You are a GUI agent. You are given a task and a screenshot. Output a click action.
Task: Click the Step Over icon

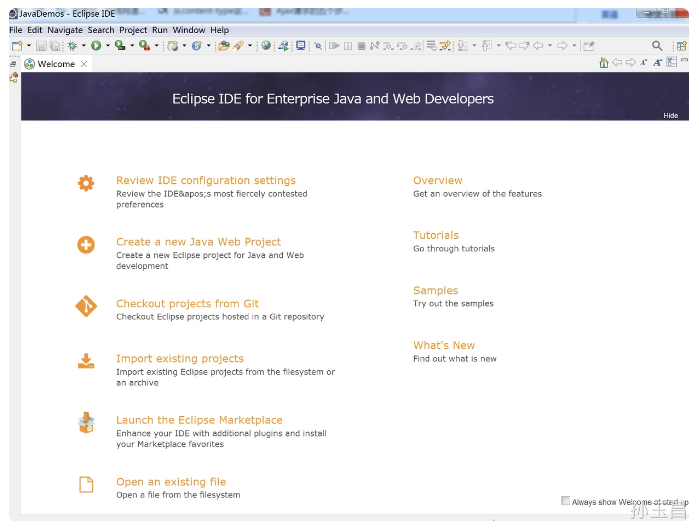tap(402, 46)
